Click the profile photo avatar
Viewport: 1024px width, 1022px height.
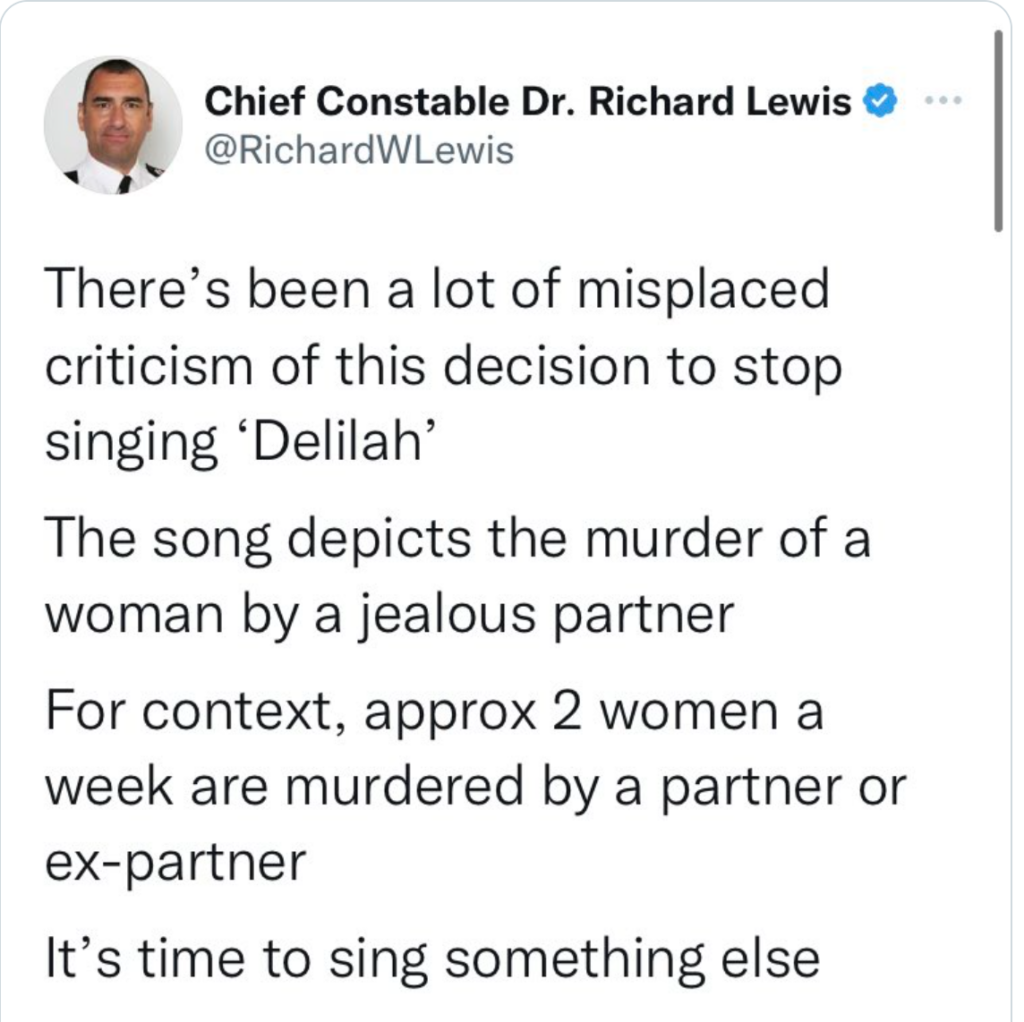[x=114, y=127]
